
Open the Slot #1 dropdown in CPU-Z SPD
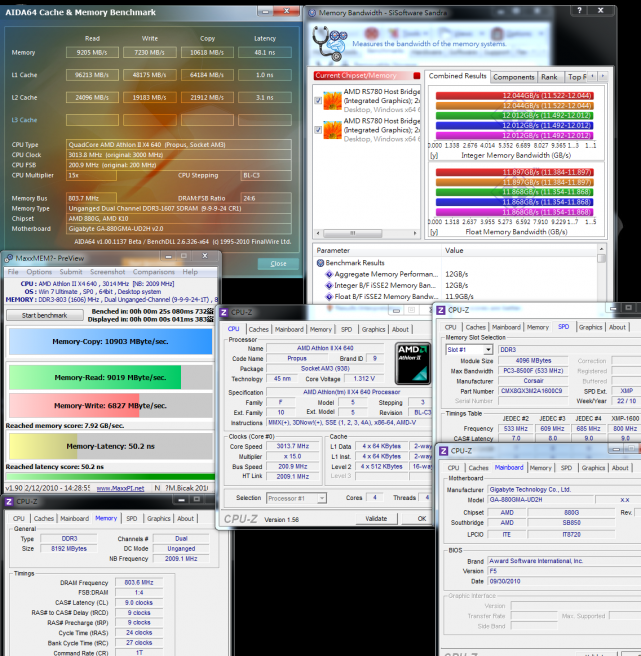[488, 350]
